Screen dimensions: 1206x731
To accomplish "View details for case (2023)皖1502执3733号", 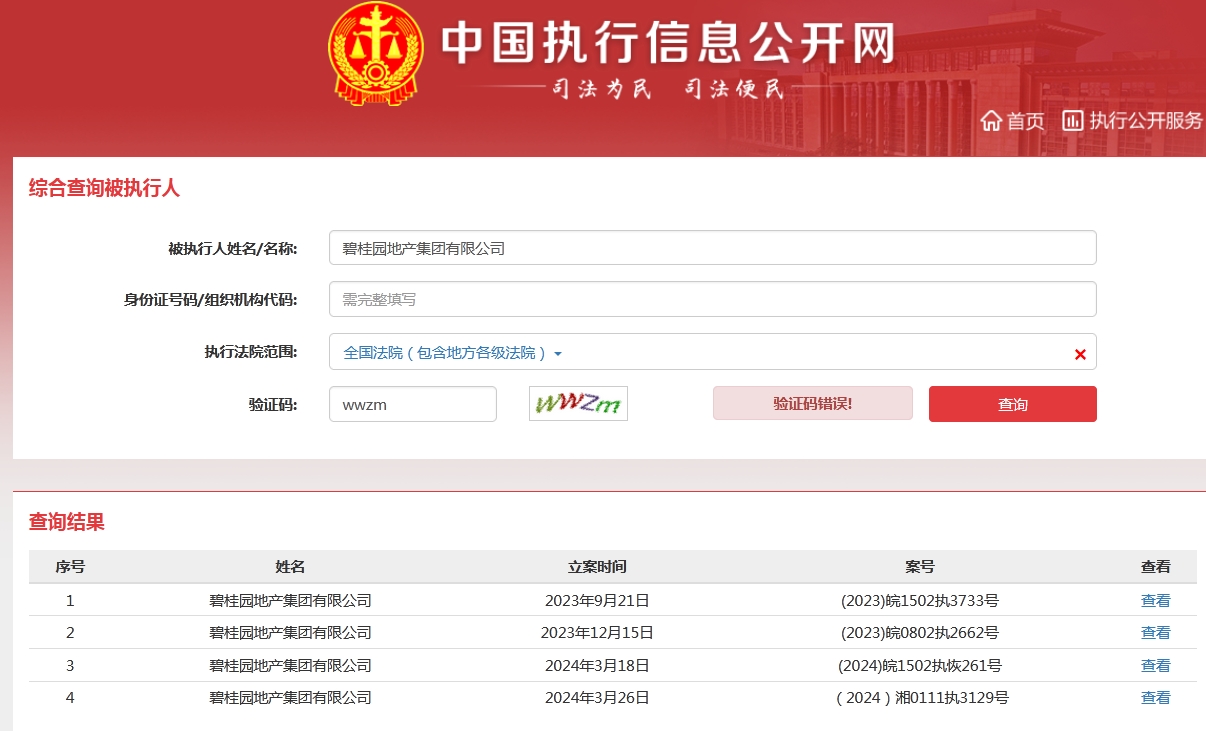I will pos(1155,601).
